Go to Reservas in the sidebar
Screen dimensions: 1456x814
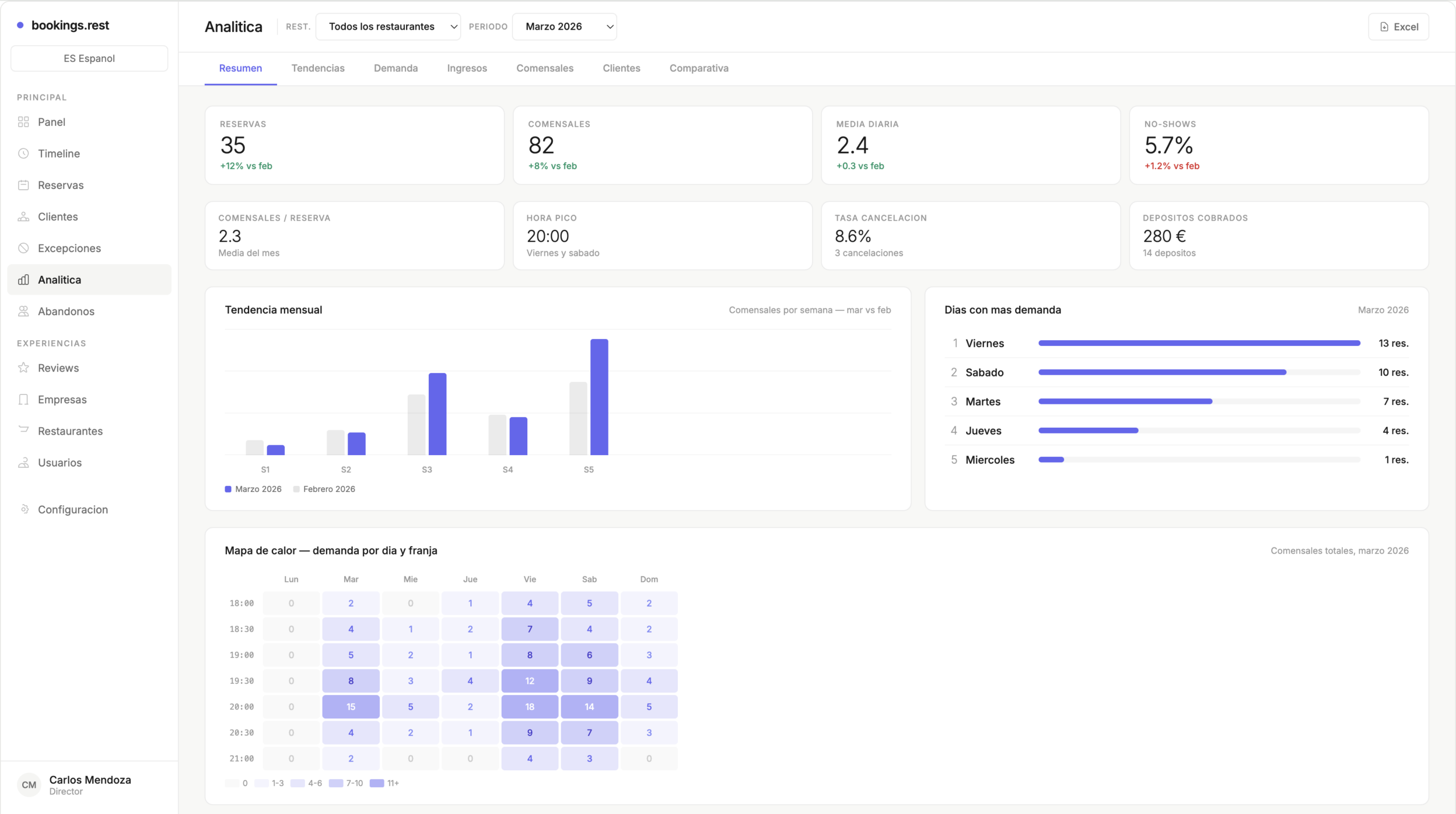pyautogui.click(x=89, y=185)
